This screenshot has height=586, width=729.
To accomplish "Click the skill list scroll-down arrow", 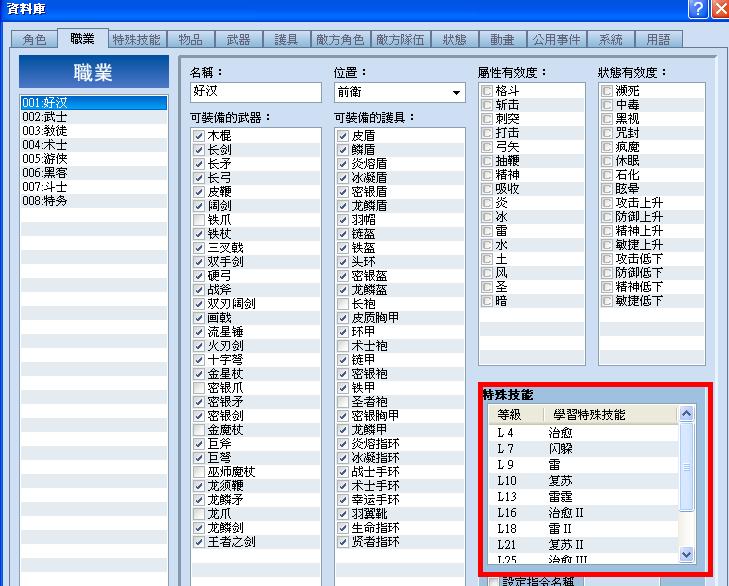I will (x=686, y=554).
